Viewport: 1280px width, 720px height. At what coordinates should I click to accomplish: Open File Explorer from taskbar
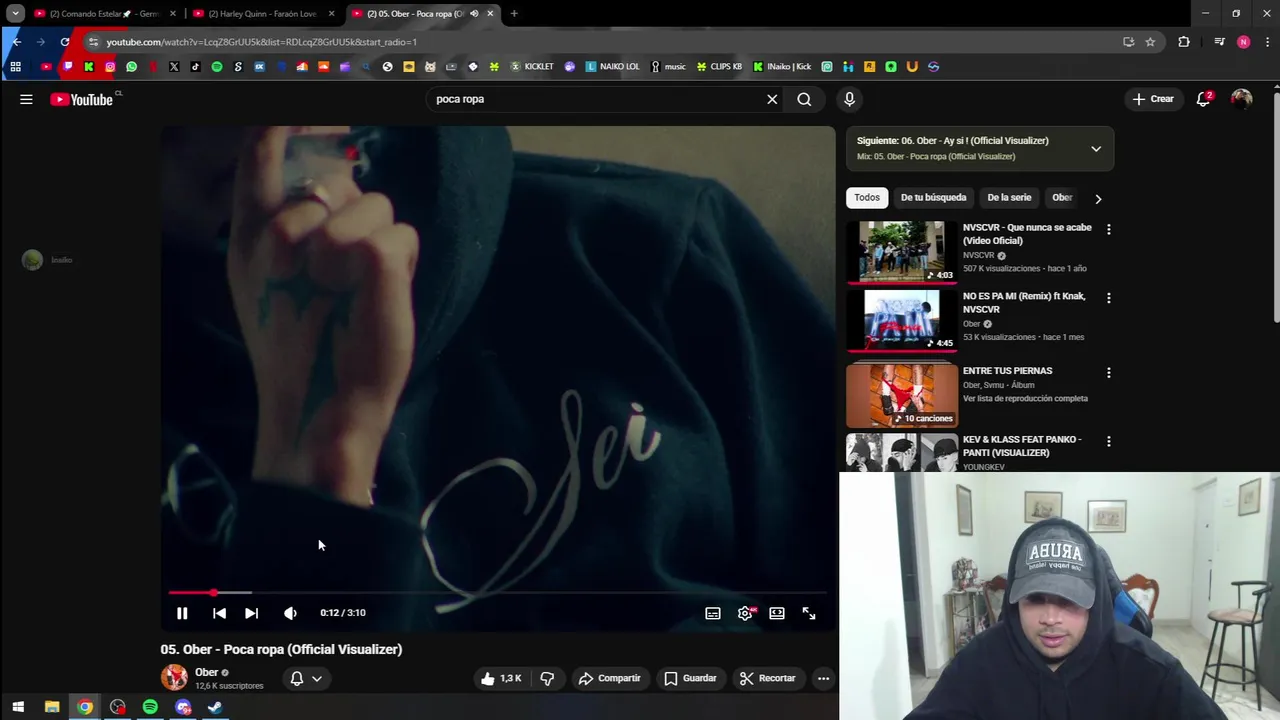(x=52, y=708)
